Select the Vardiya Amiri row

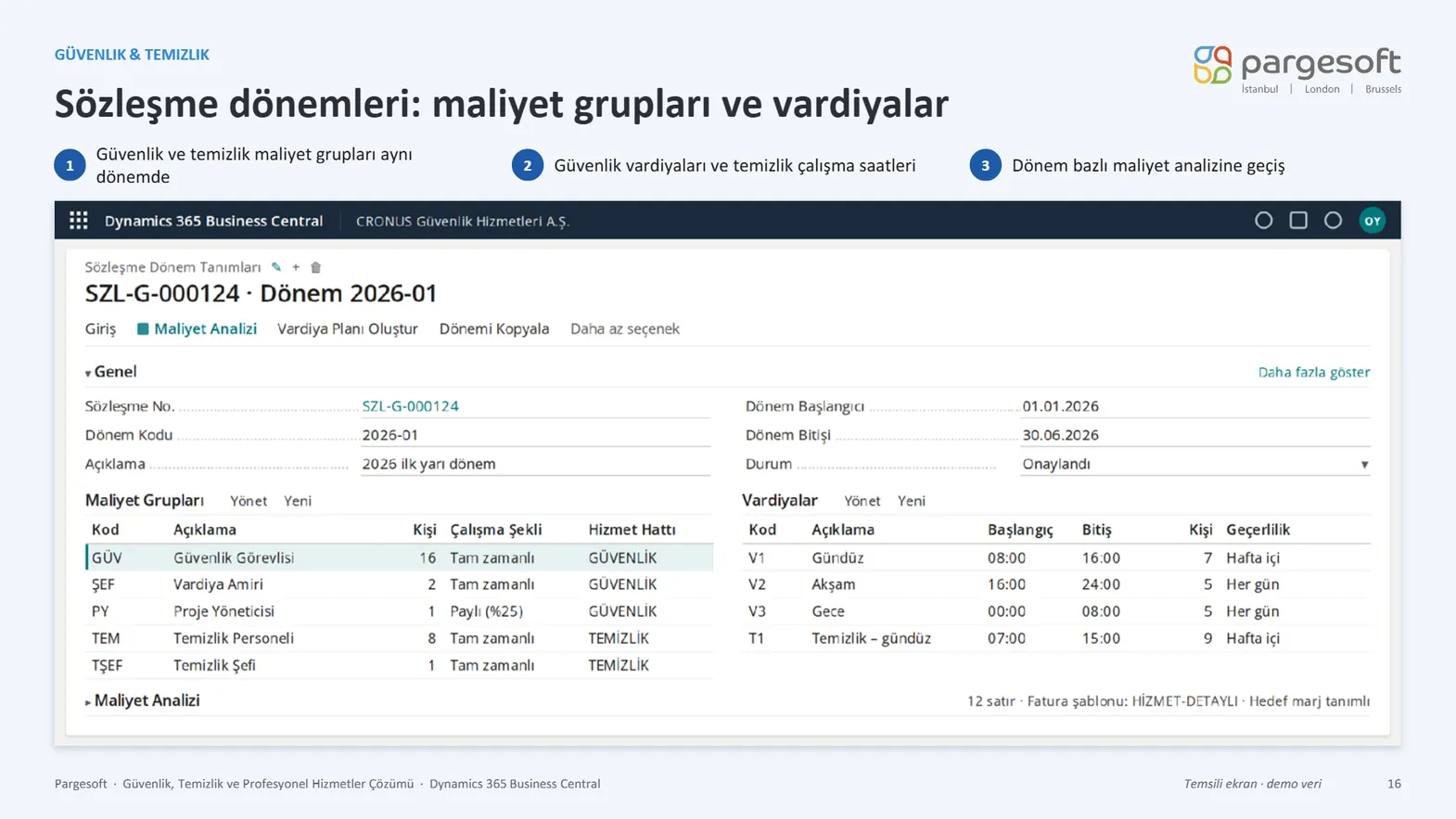[399, 584]
